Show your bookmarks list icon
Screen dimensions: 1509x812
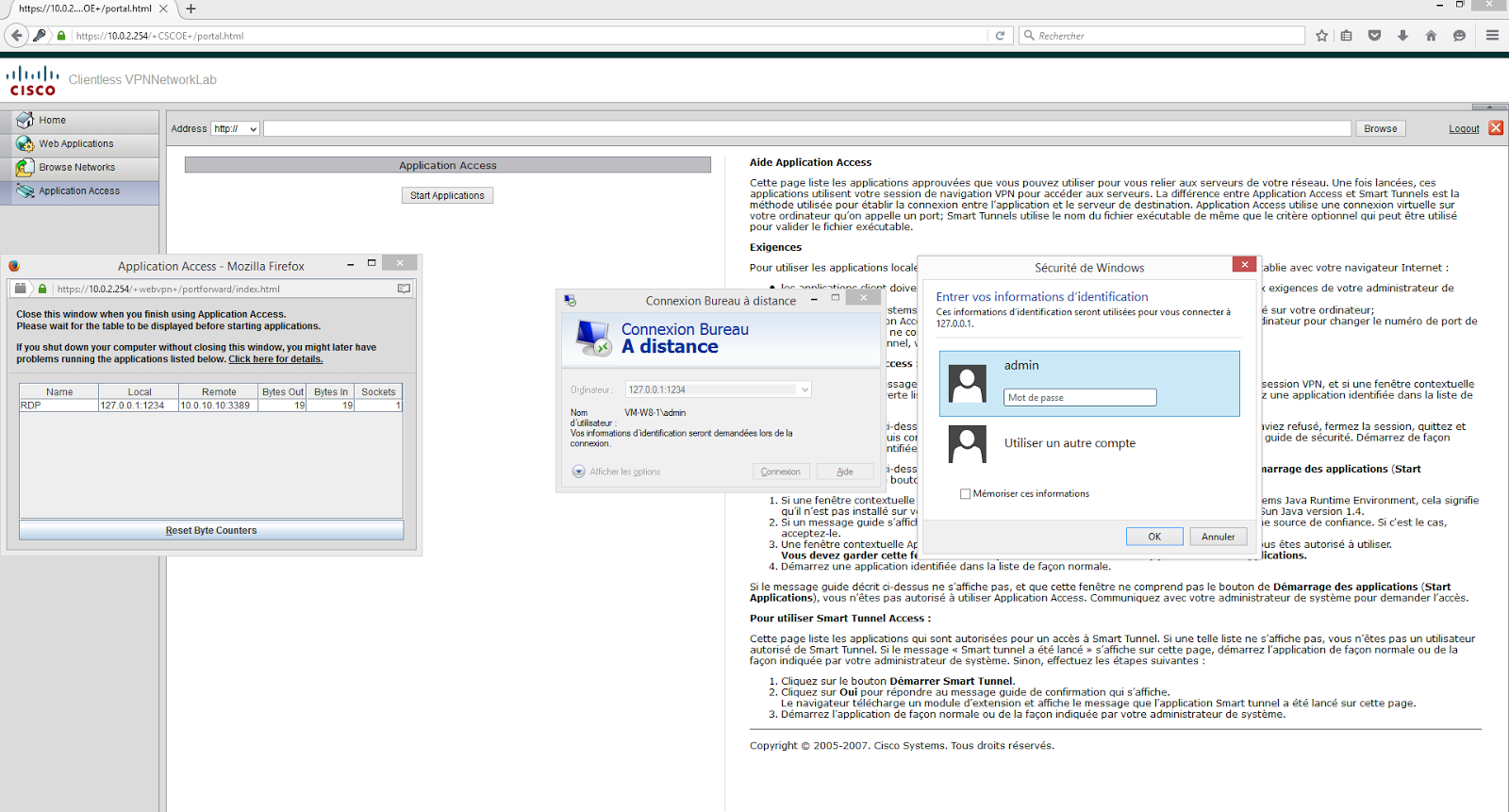[x=1347, y=36]
